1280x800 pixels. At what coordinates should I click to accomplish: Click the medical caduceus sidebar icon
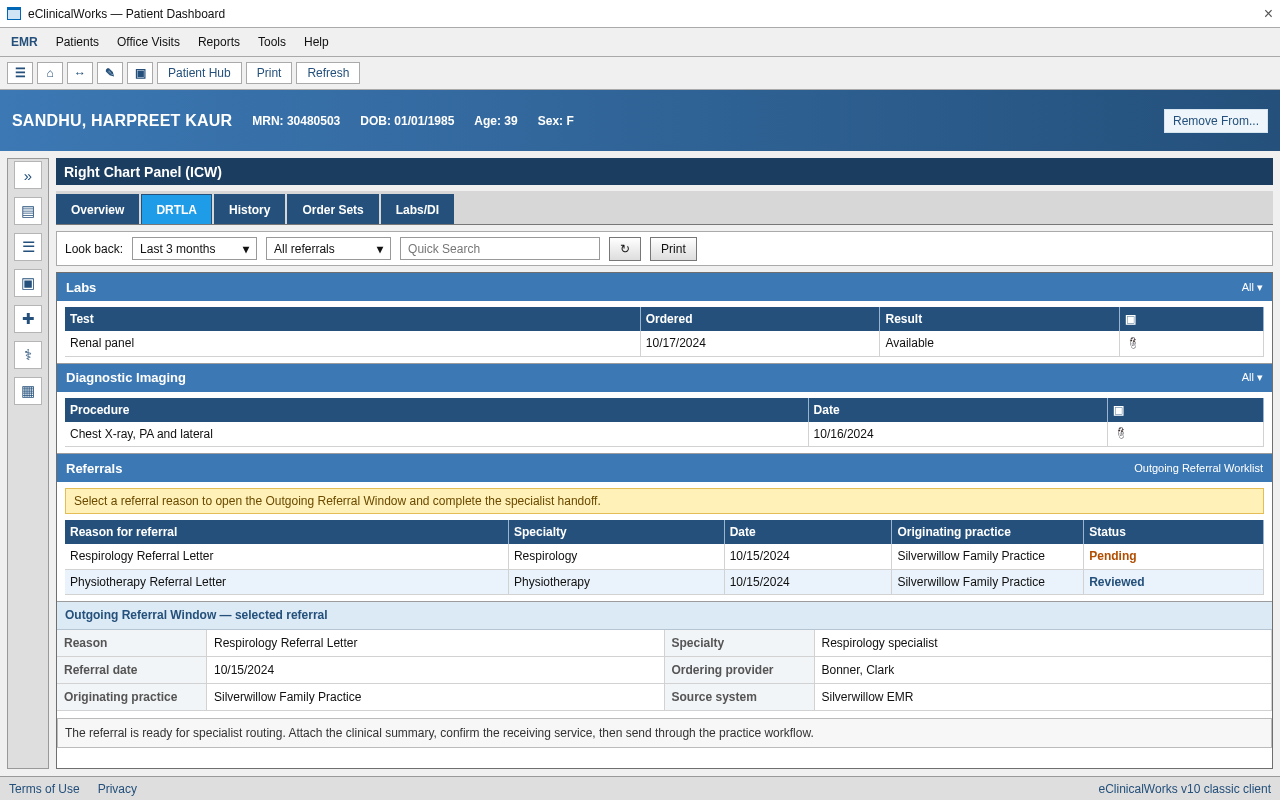pos(28,355)
